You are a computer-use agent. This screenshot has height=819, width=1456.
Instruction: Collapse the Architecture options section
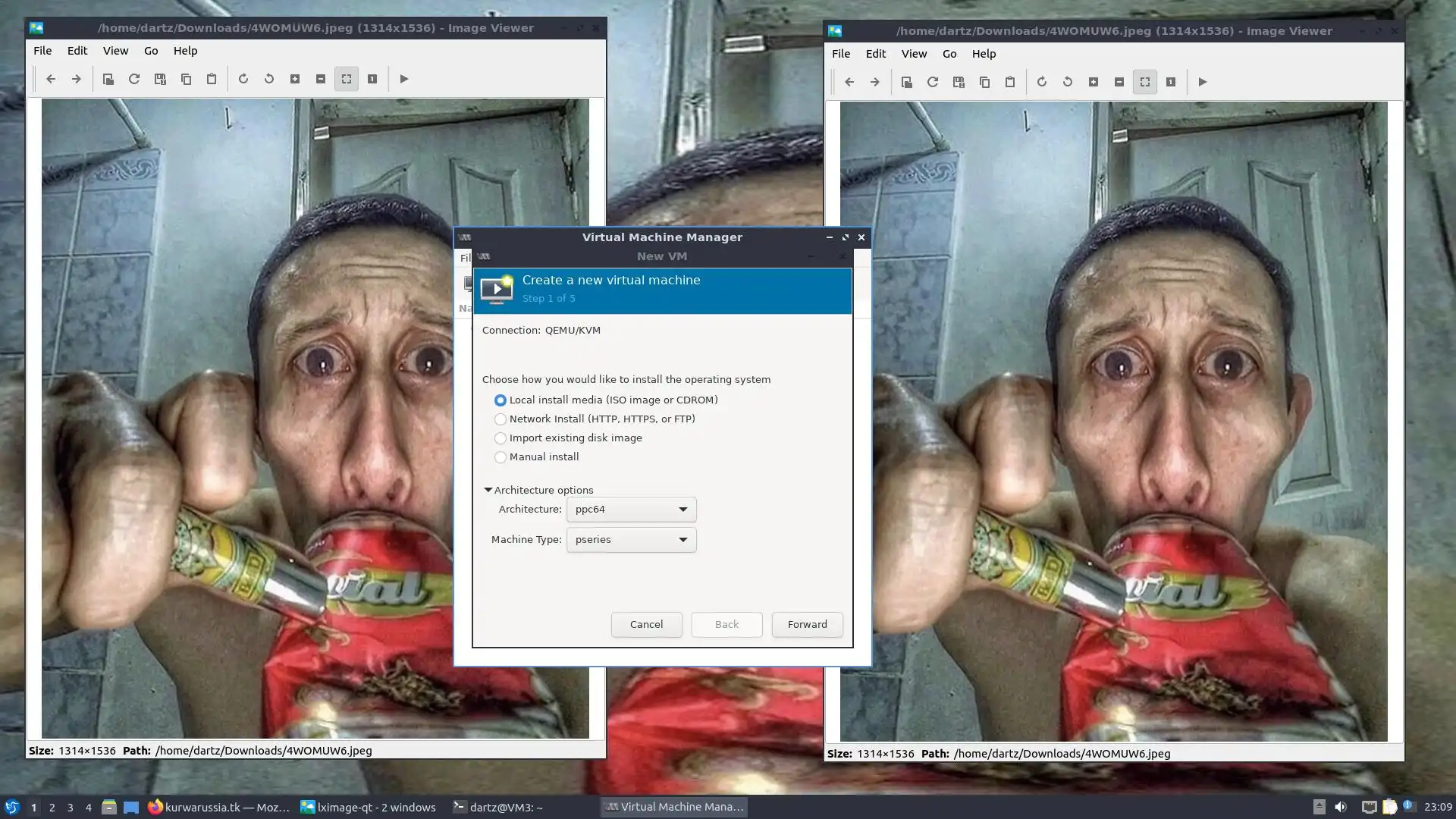(488, 491)
